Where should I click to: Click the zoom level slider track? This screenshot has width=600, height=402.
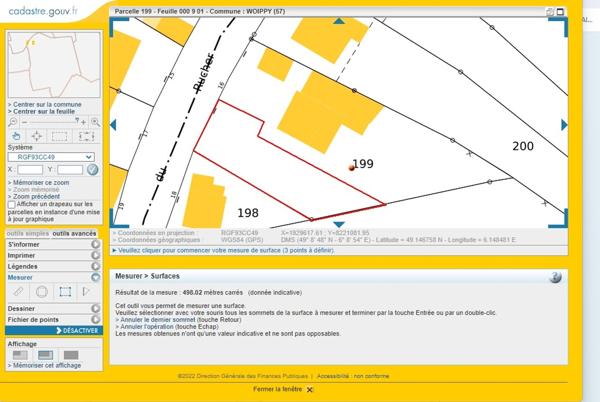(52, 122)
